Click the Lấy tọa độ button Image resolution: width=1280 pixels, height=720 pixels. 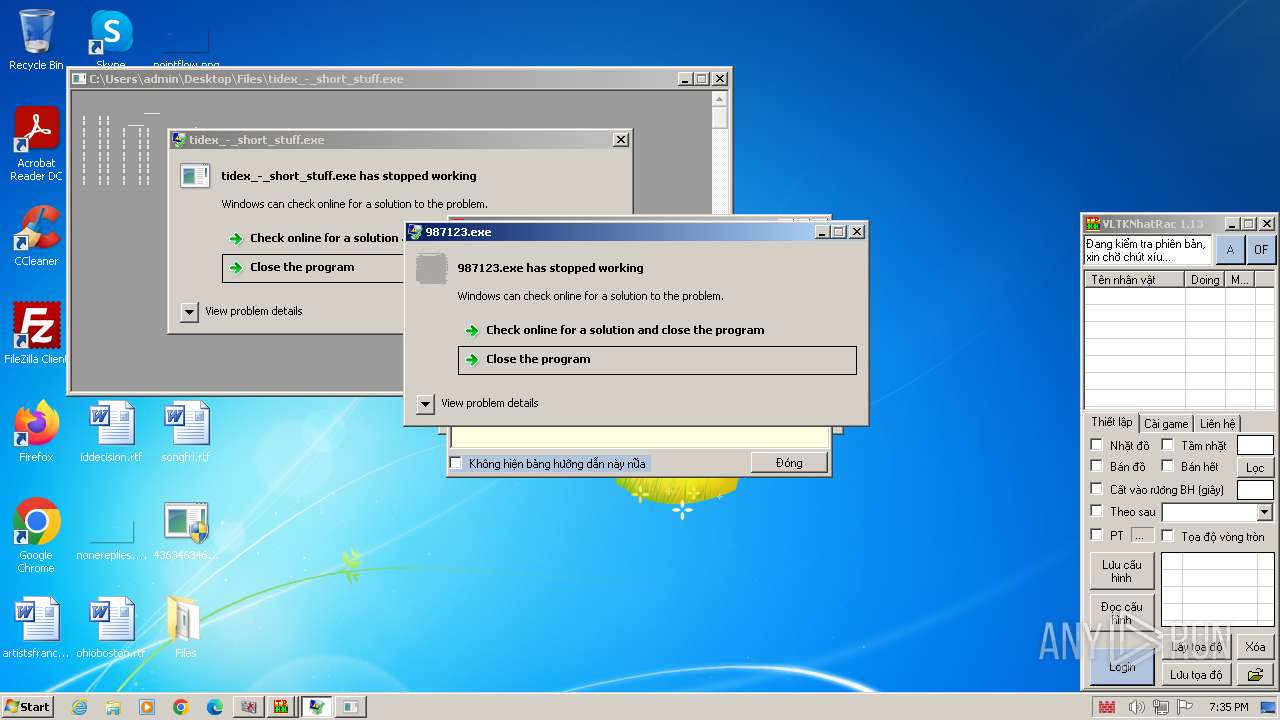tap(1196, 647)
